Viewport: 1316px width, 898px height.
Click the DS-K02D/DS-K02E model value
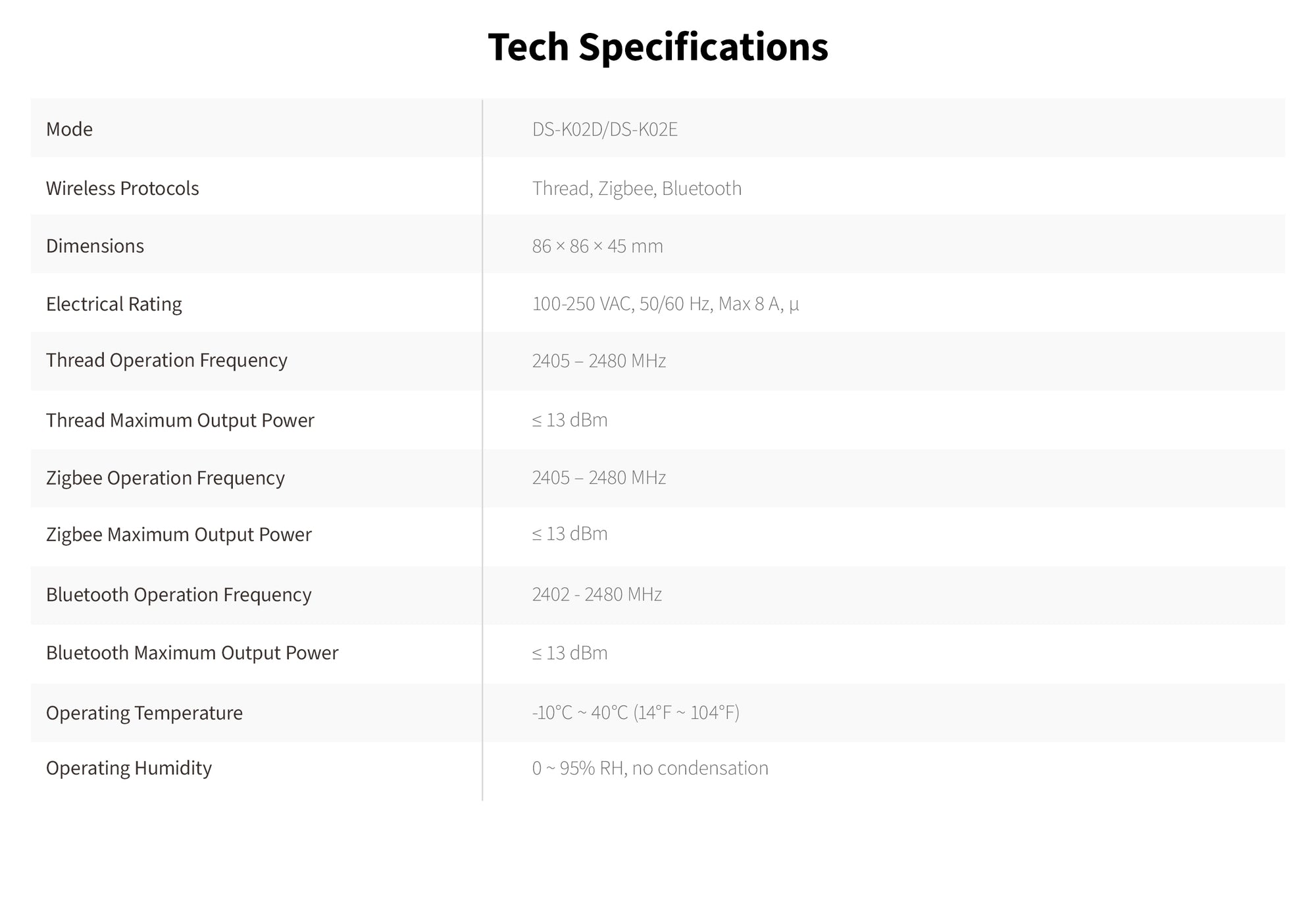605,129
